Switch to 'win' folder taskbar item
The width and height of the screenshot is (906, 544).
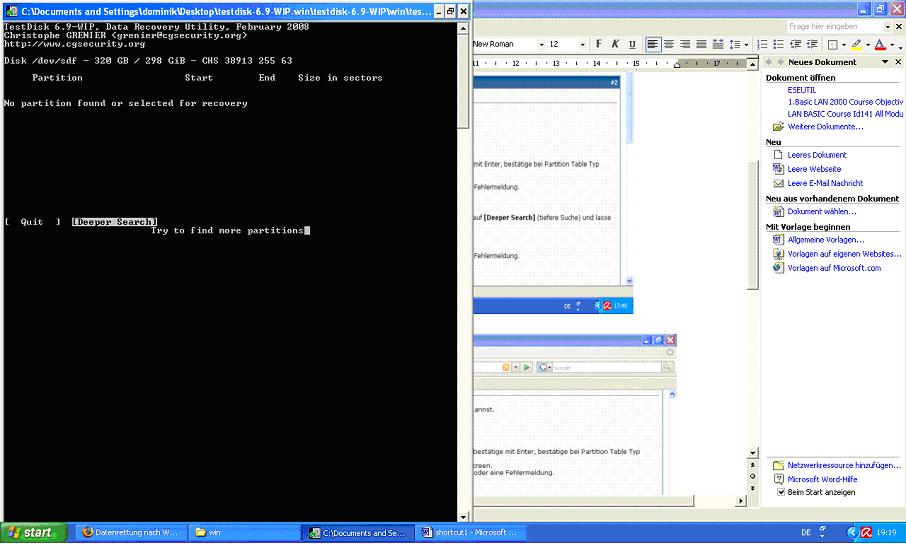click(245, 532)
